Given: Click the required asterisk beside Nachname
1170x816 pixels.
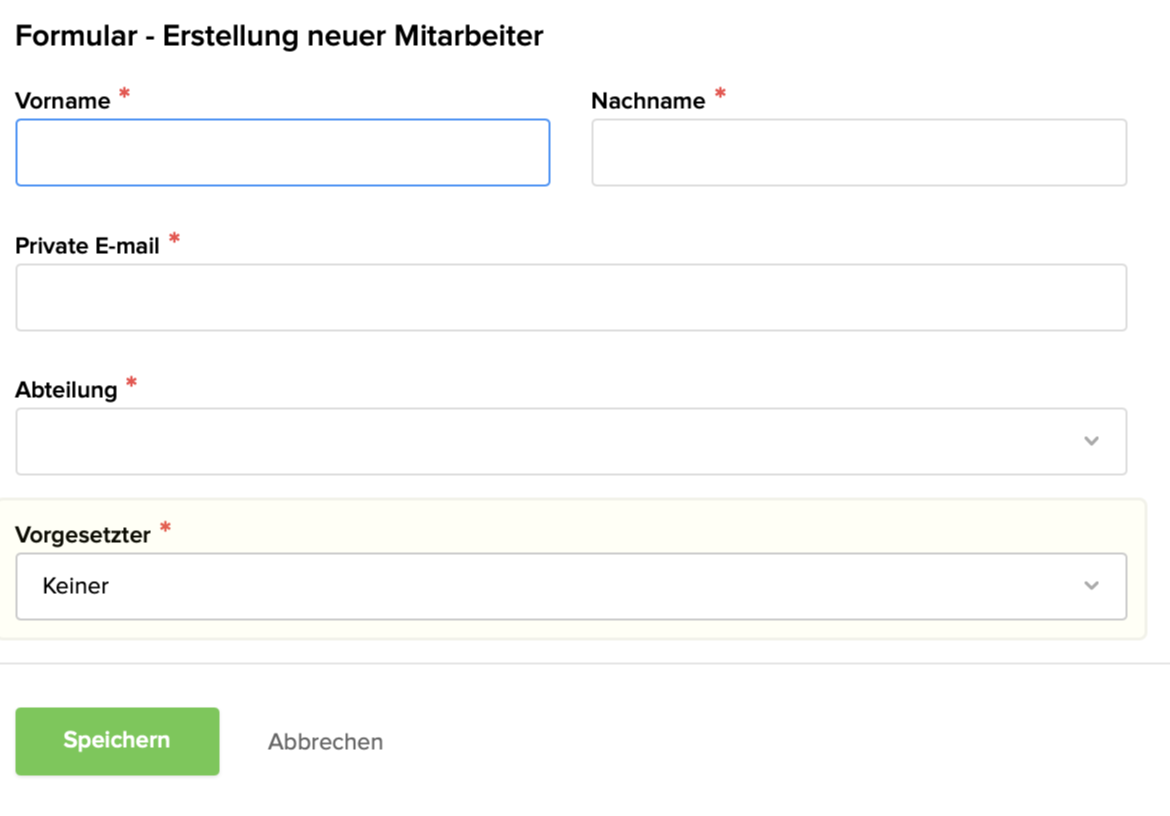Looking at the screenshot, I should tap(720, 95).
